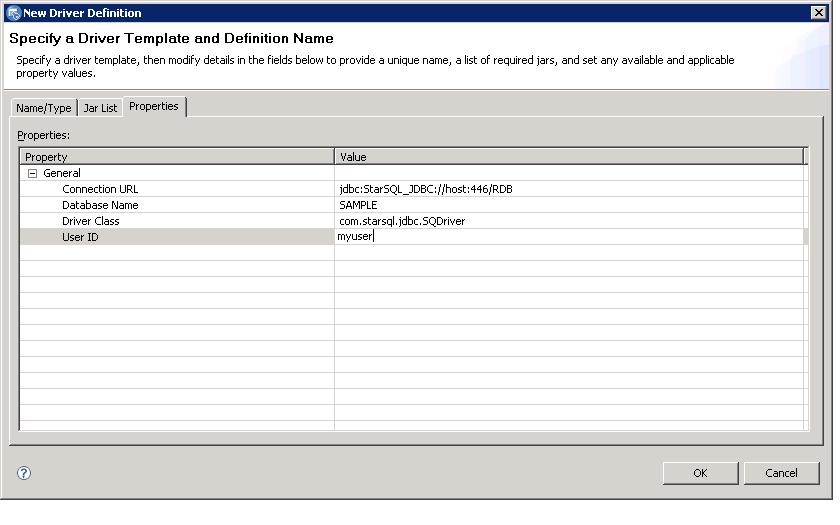Select the Properties tab
The width and height of the screenshot is (840, 525).
154,106
